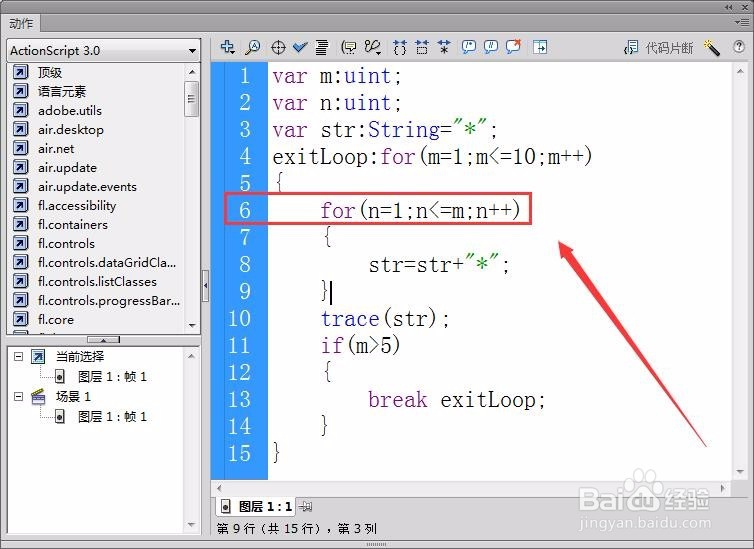Open the 代码片断 code snippets button
The height and width of the screenshot is (549, 754).
(658, 48)
